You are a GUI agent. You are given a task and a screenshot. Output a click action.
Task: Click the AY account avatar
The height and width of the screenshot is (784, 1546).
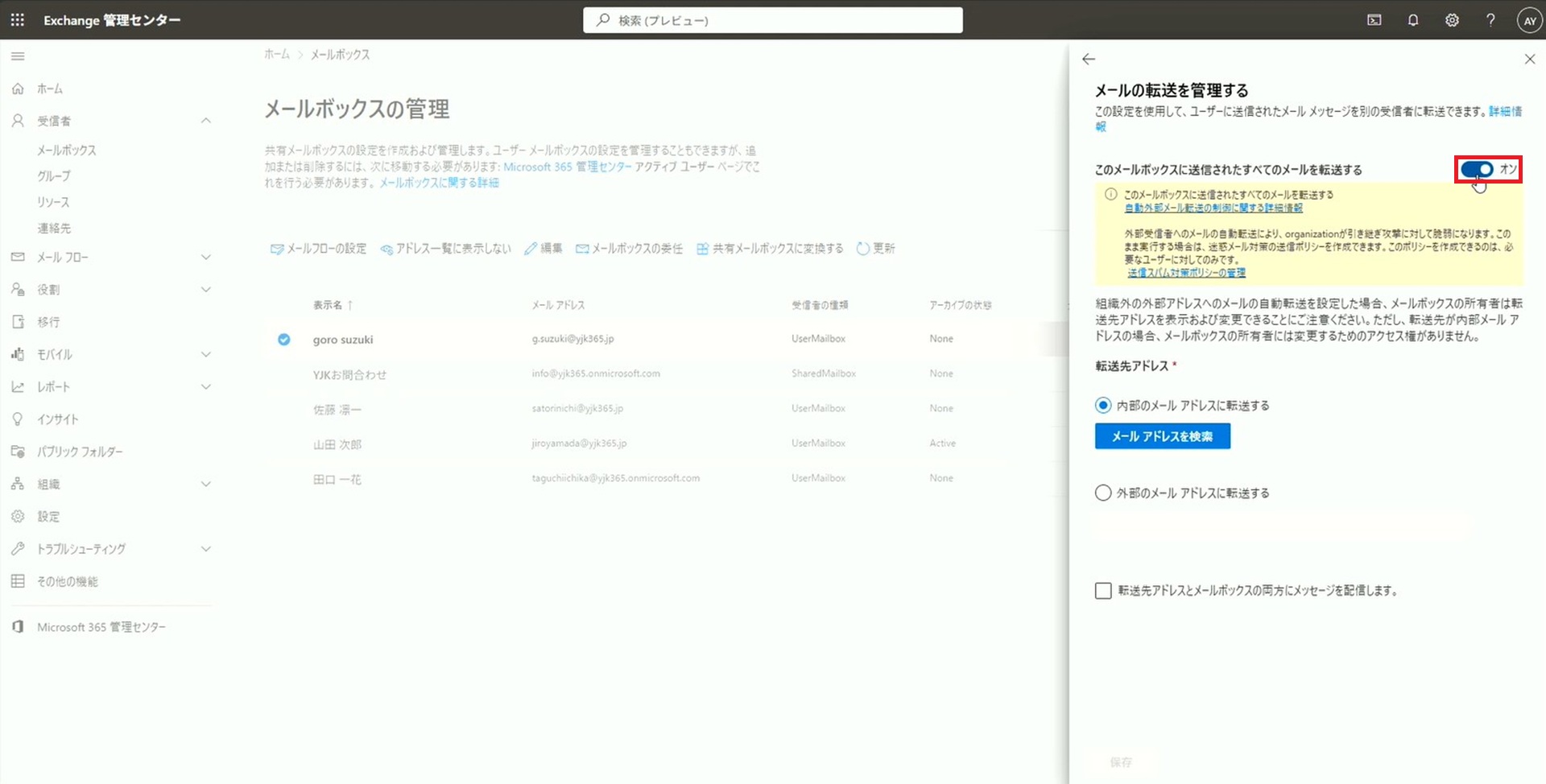pyautogui.click(x=1529, y=21)
